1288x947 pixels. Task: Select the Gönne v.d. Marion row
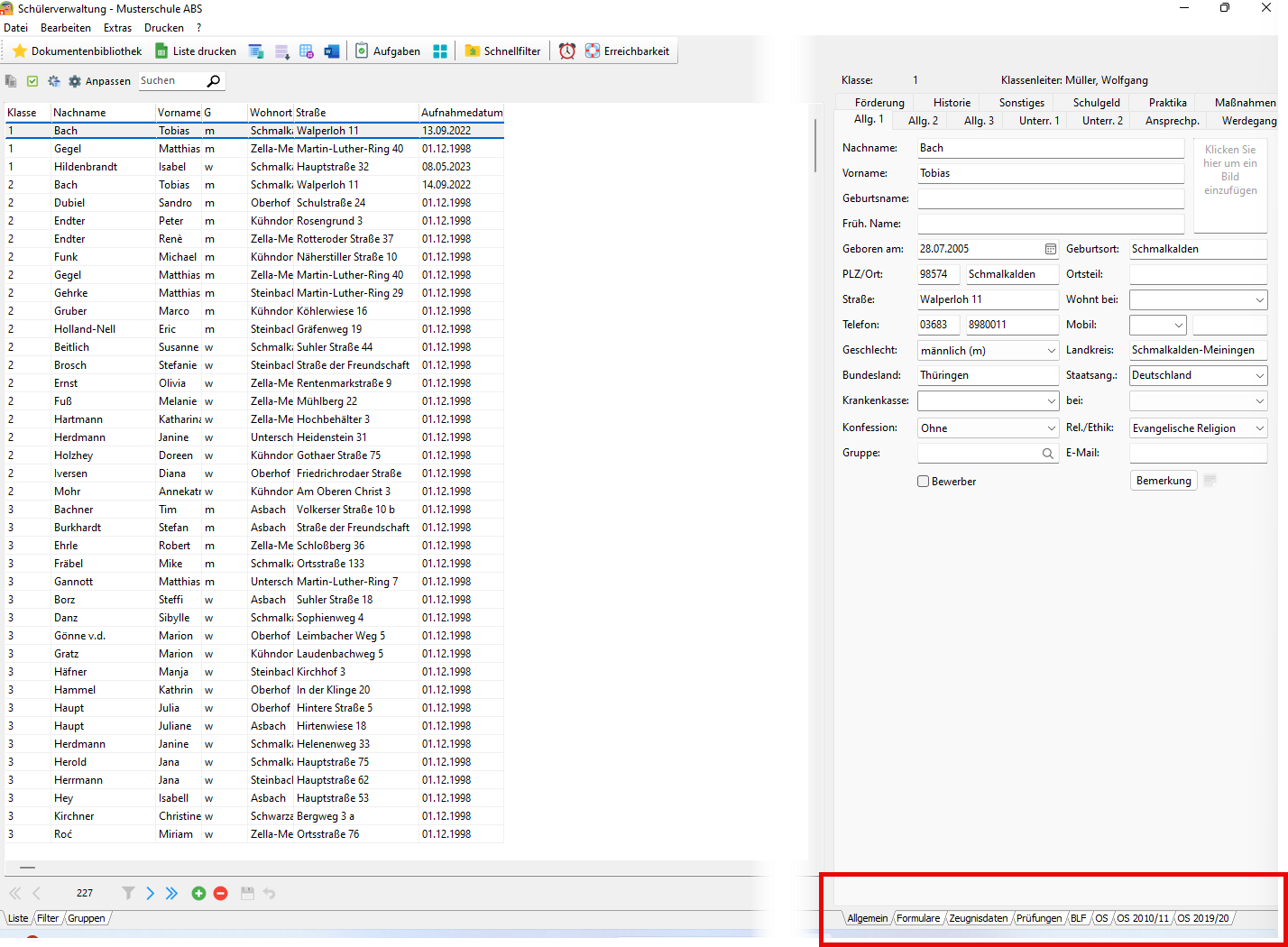(253, 636)
